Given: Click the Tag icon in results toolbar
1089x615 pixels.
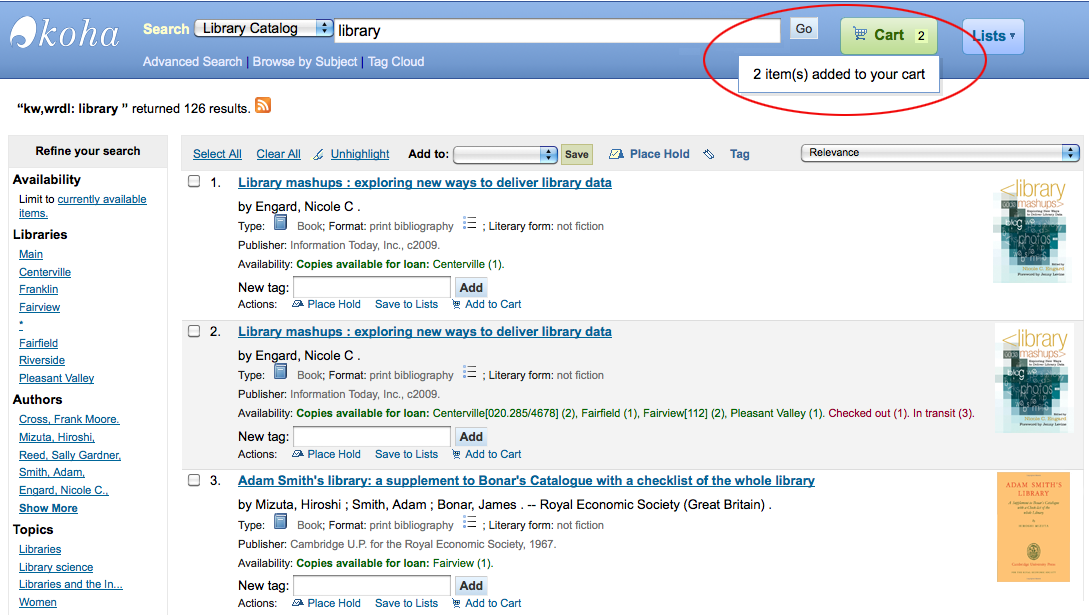Looking at the screenshot, I should click(x=708, y=154).
